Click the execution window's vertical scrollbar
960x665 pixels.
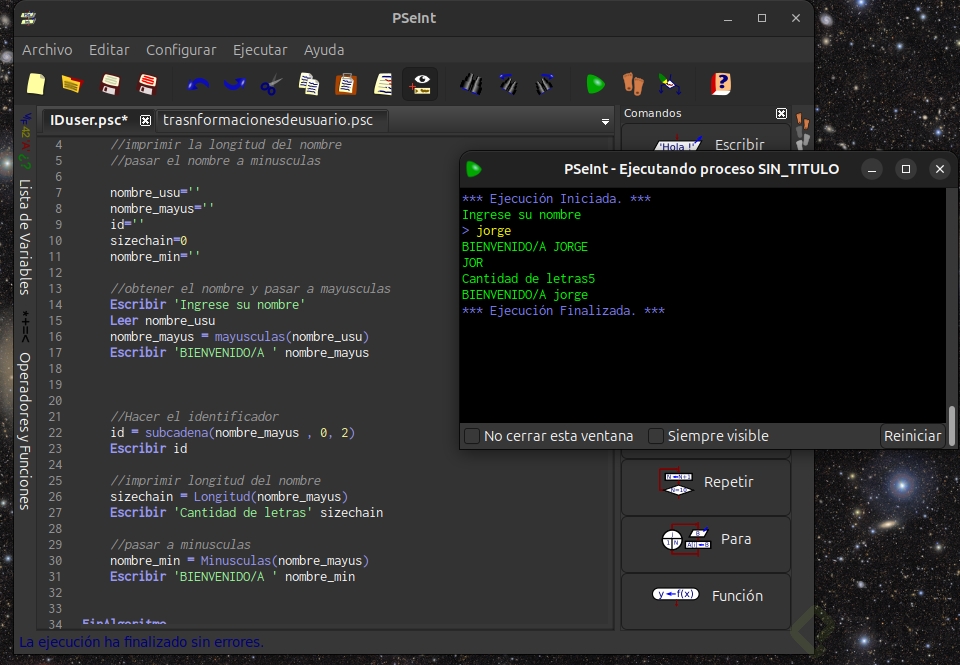[952, 423]
